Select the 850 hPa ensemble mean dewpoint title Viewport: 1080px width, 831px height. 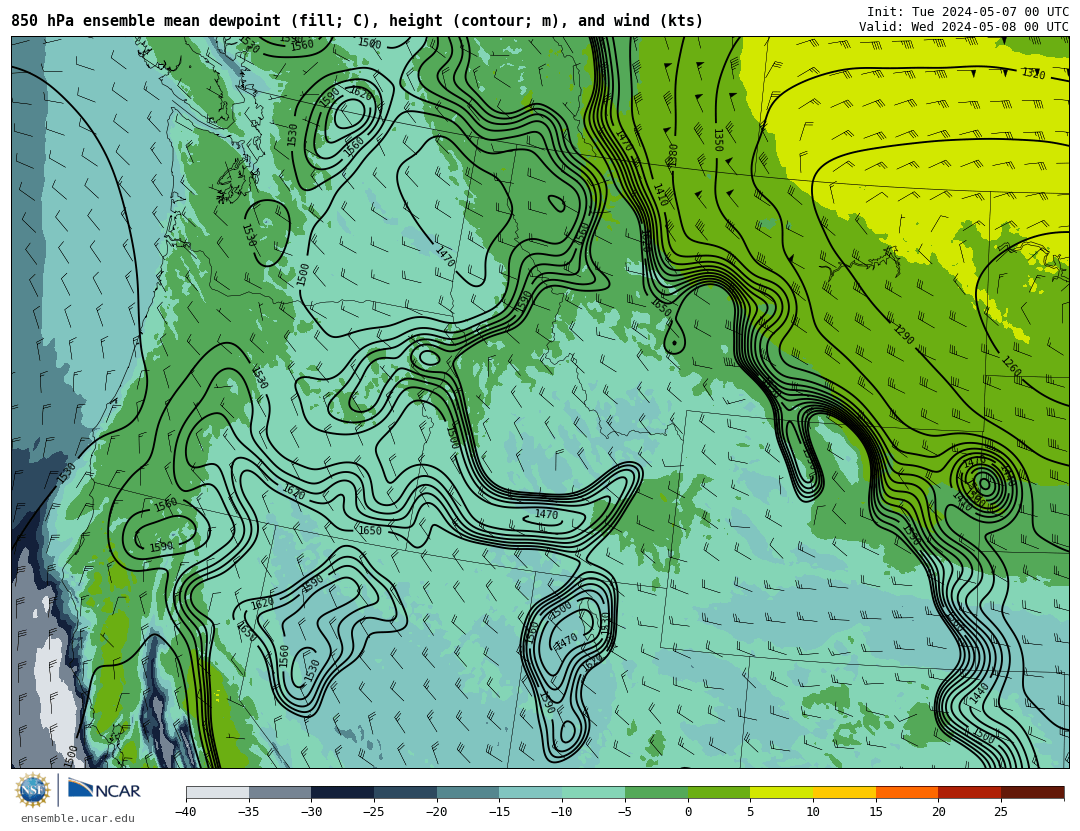point(357,21)
